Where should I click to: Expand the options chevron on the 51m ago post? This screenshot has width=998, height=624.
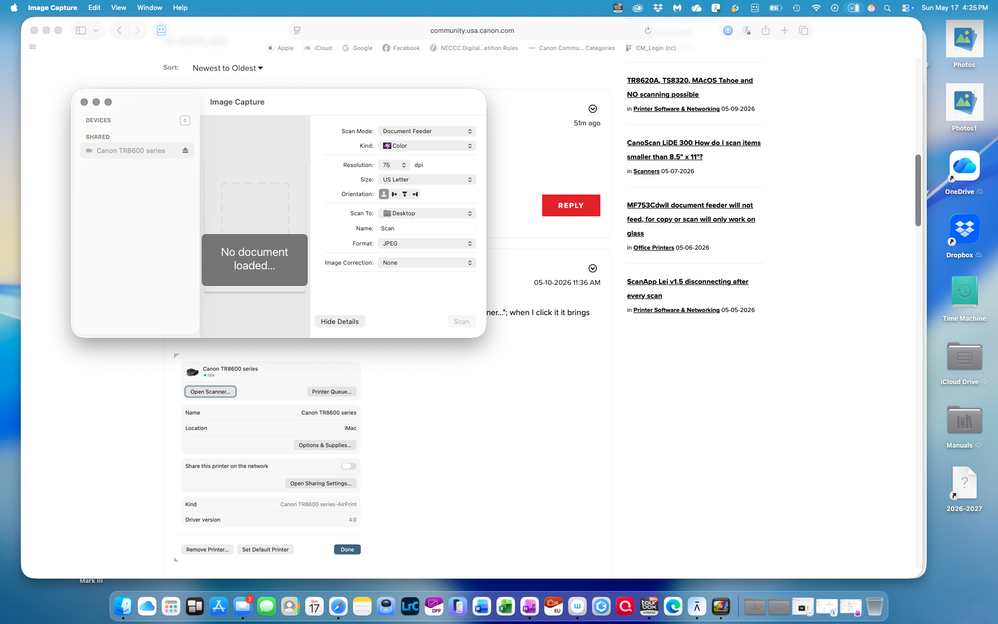593,109
